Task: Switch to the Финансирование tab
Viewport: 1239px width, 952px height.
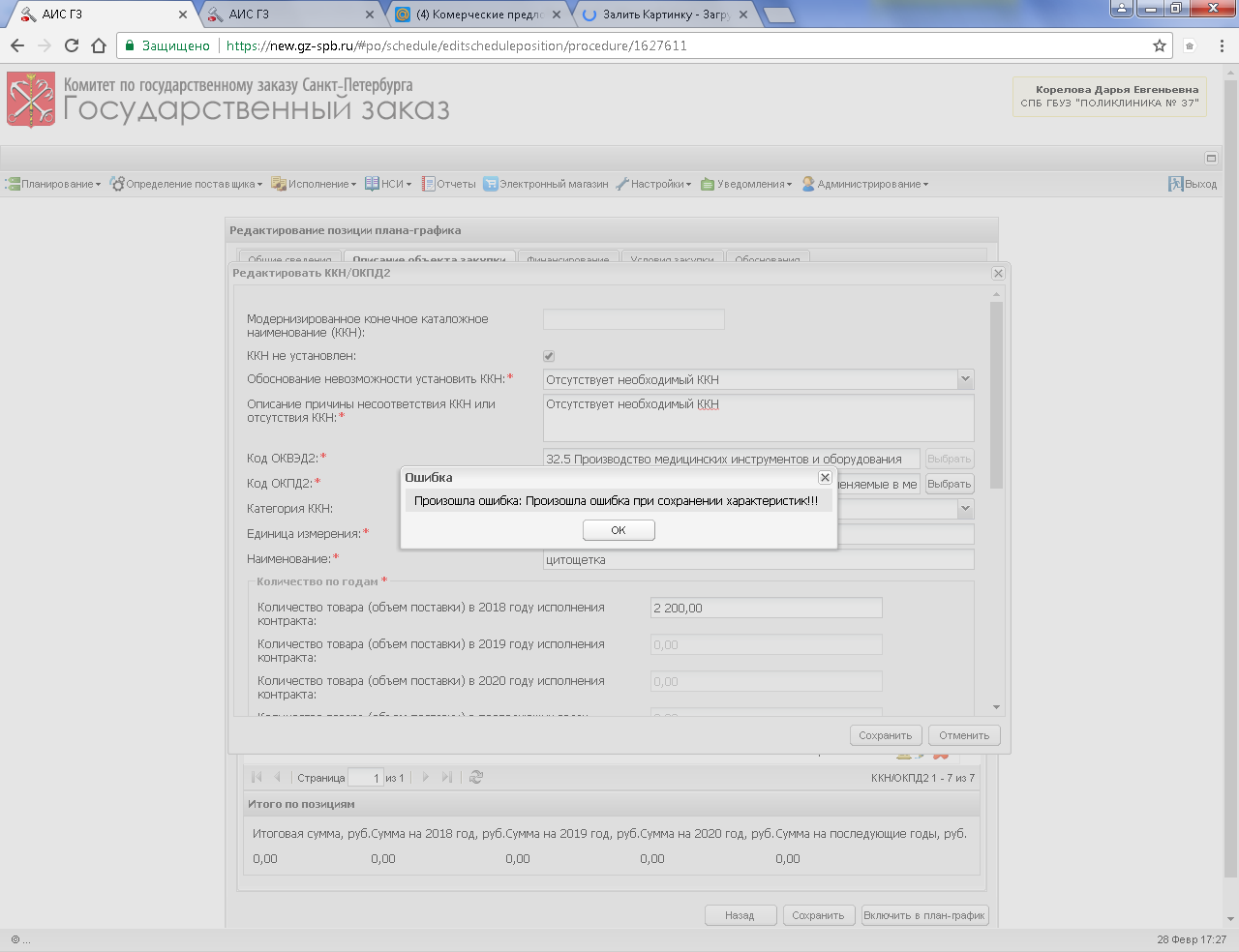Action: 569,258
